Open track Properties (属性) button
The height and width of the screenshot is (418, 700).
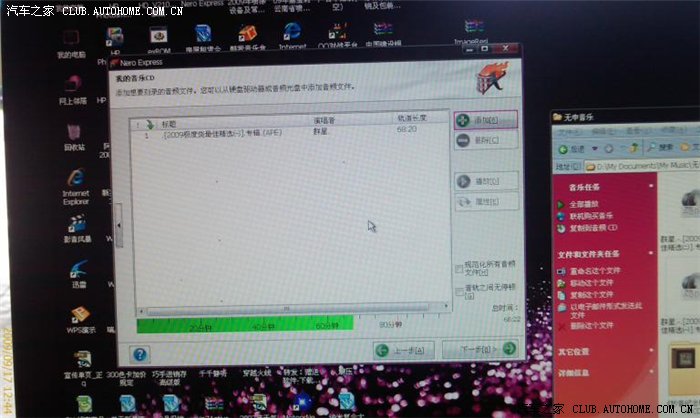[485, 202]
